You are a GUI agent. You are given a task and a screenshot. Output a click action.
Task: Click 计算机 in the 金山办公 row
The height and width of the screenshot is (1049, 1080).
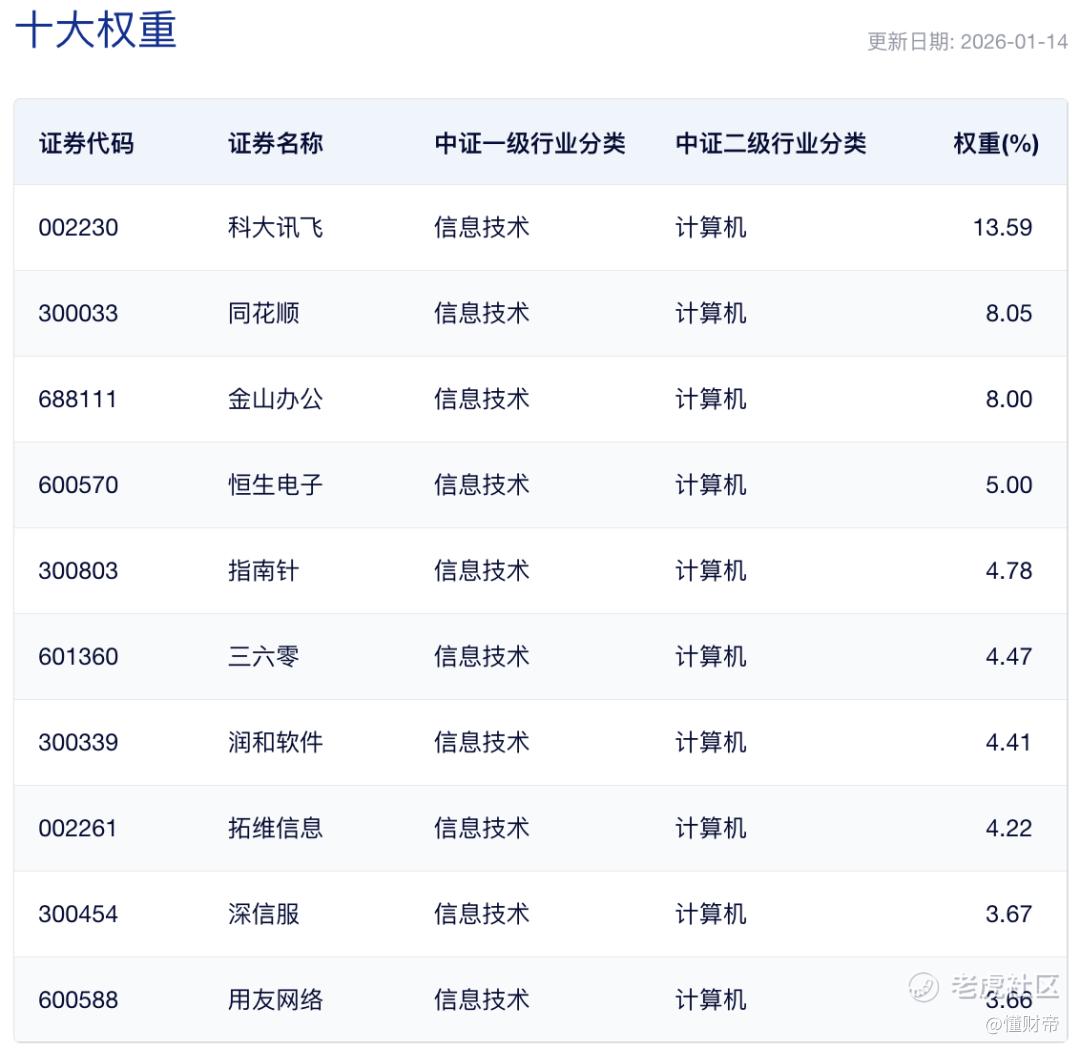coord(711,399)
